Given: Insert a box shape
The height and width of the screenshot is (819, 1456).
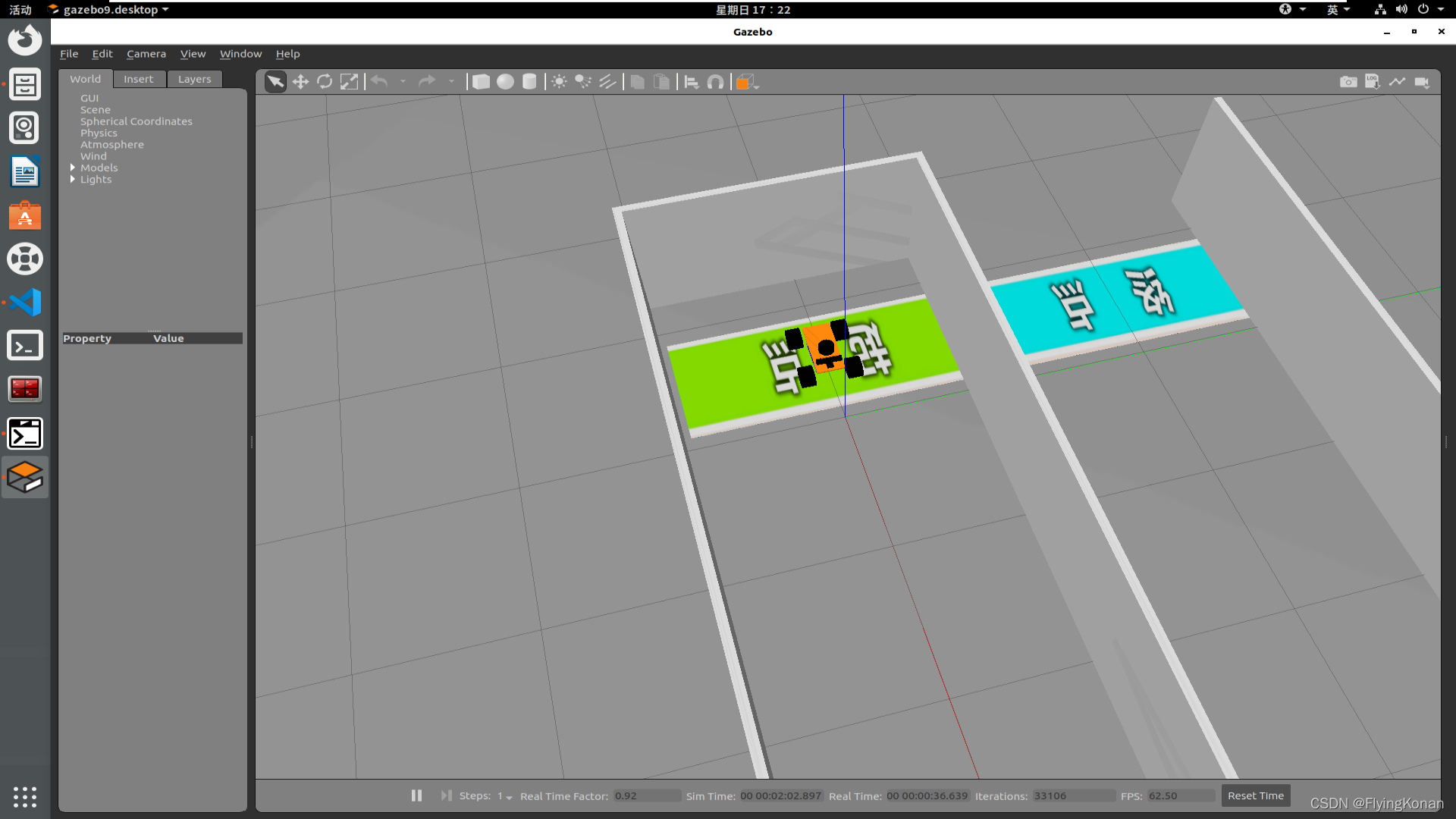Looking at the screenshot, I should coord(481,82).
